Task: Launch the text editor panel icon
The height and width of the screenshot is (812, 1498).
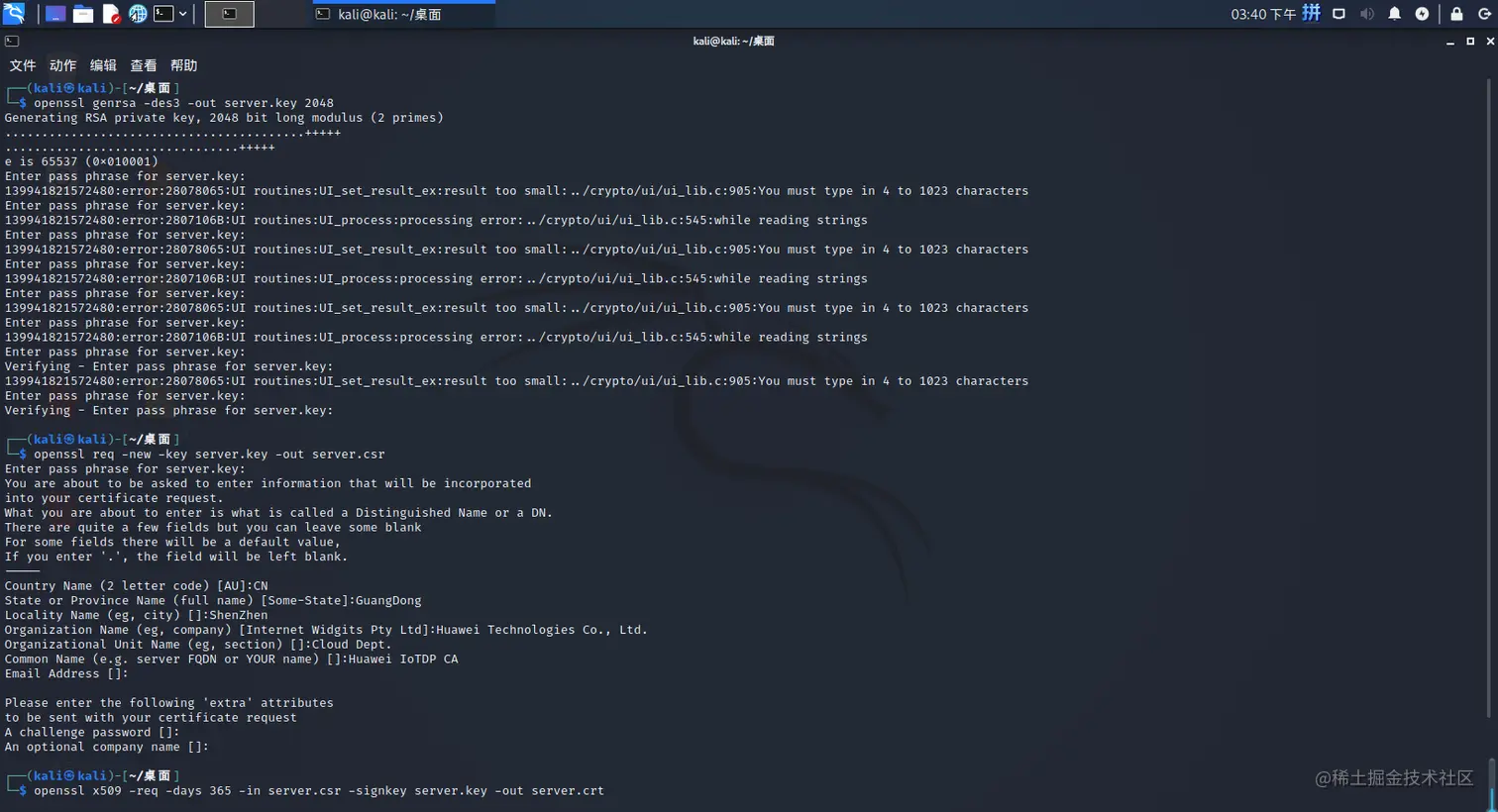Action: point(111,14)
